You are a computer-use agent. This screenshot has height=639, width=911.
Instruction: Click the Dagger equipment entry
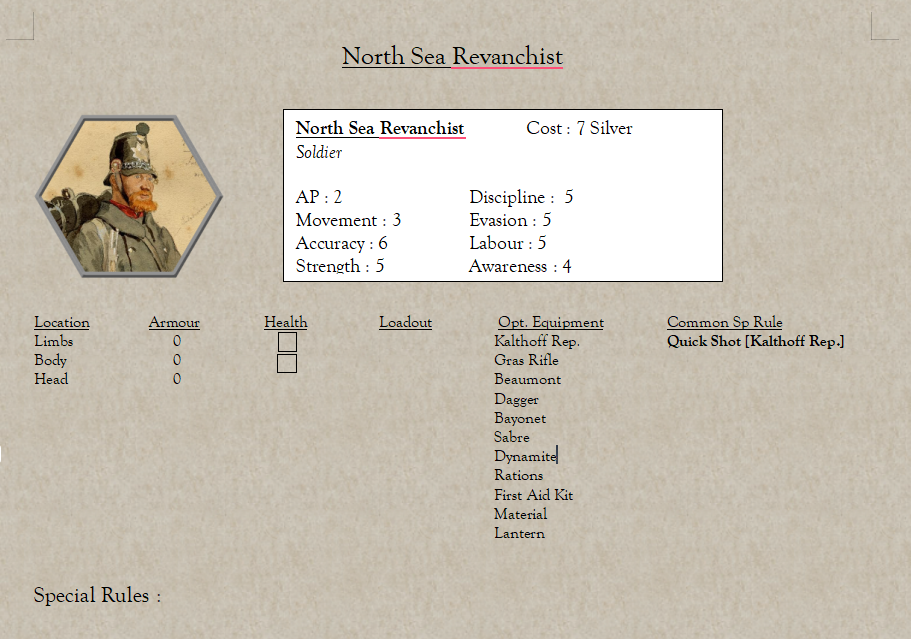[x=516, y=399]
